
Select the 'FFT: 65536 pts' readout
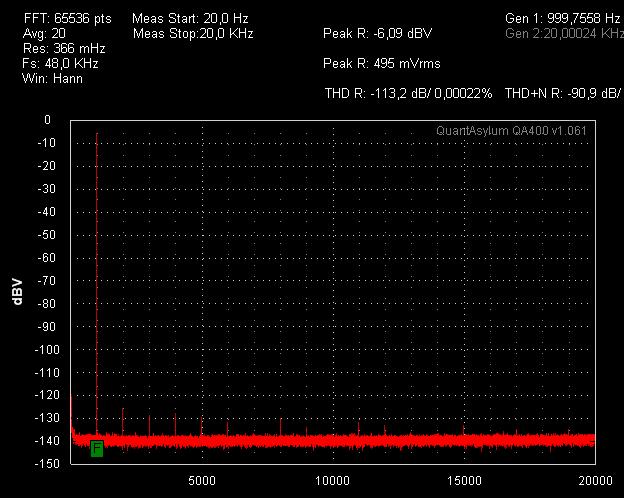click(x=68, y=19)
